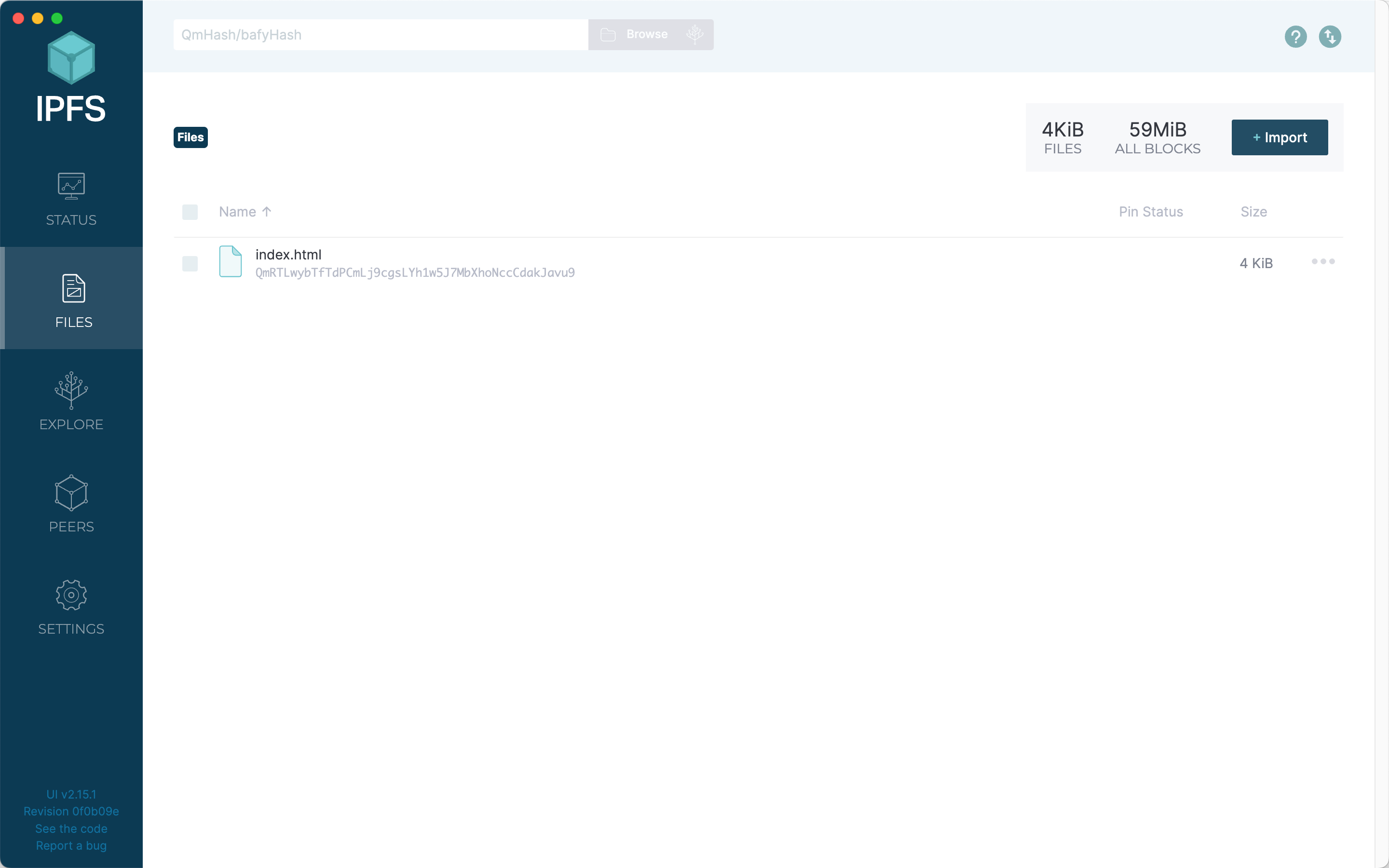Screen dimensions: 1389x868
Task: Click the Browse folder icon
Action: [x=608, y=35]
